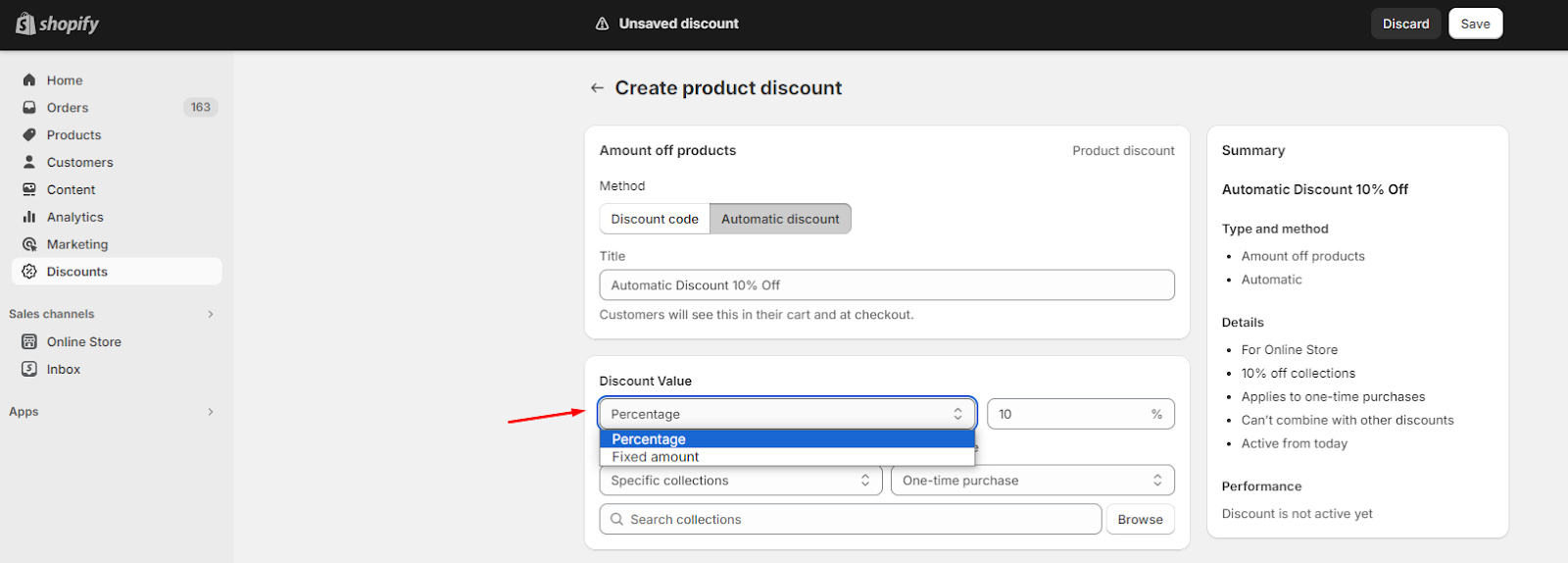This screenshot has width=1568, height=563.
Task: Click Can't combine with other discounts
Action: point(1347,421)
